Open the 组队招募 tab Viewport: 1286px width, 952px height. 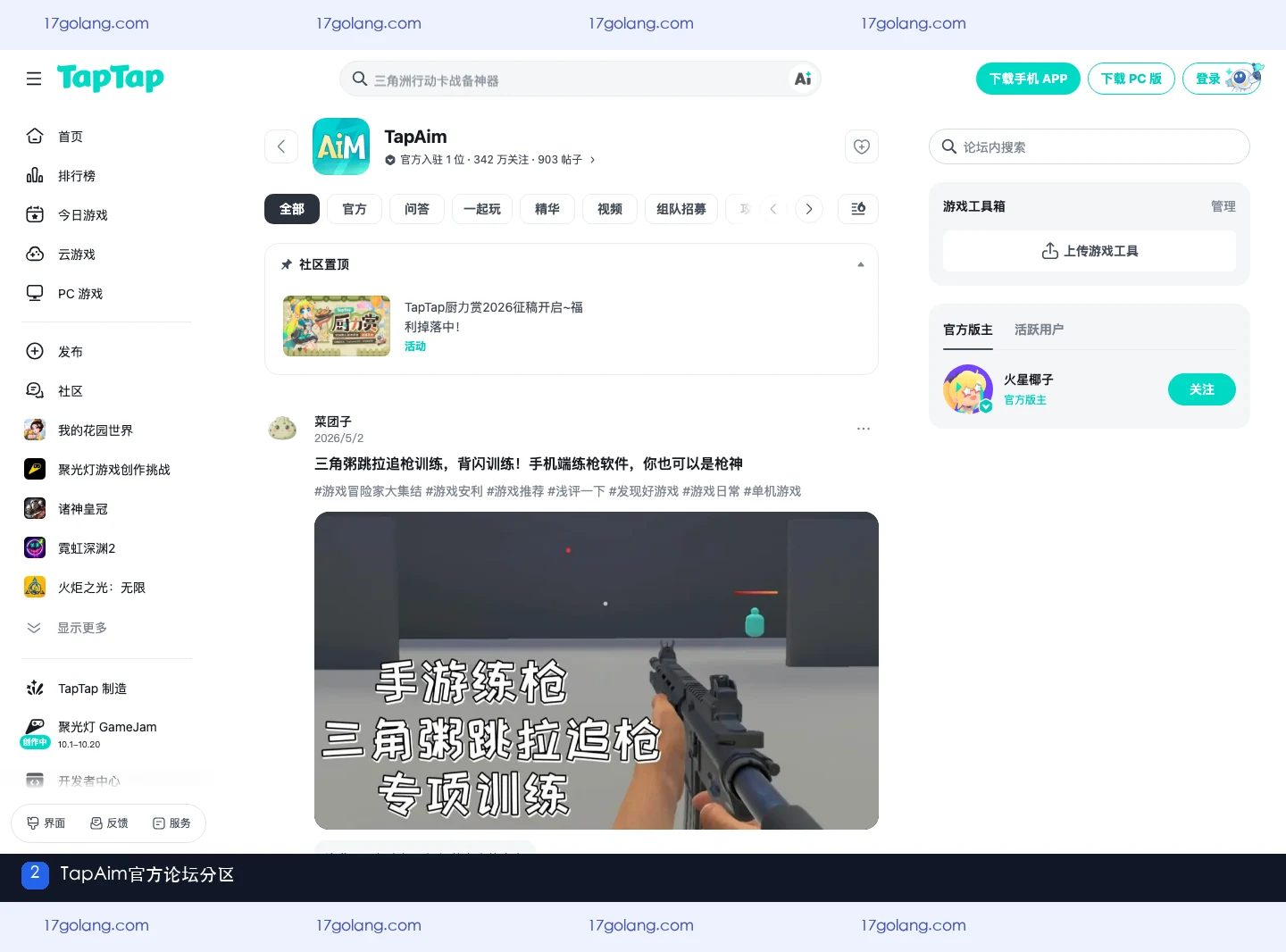tap(681, 209)
